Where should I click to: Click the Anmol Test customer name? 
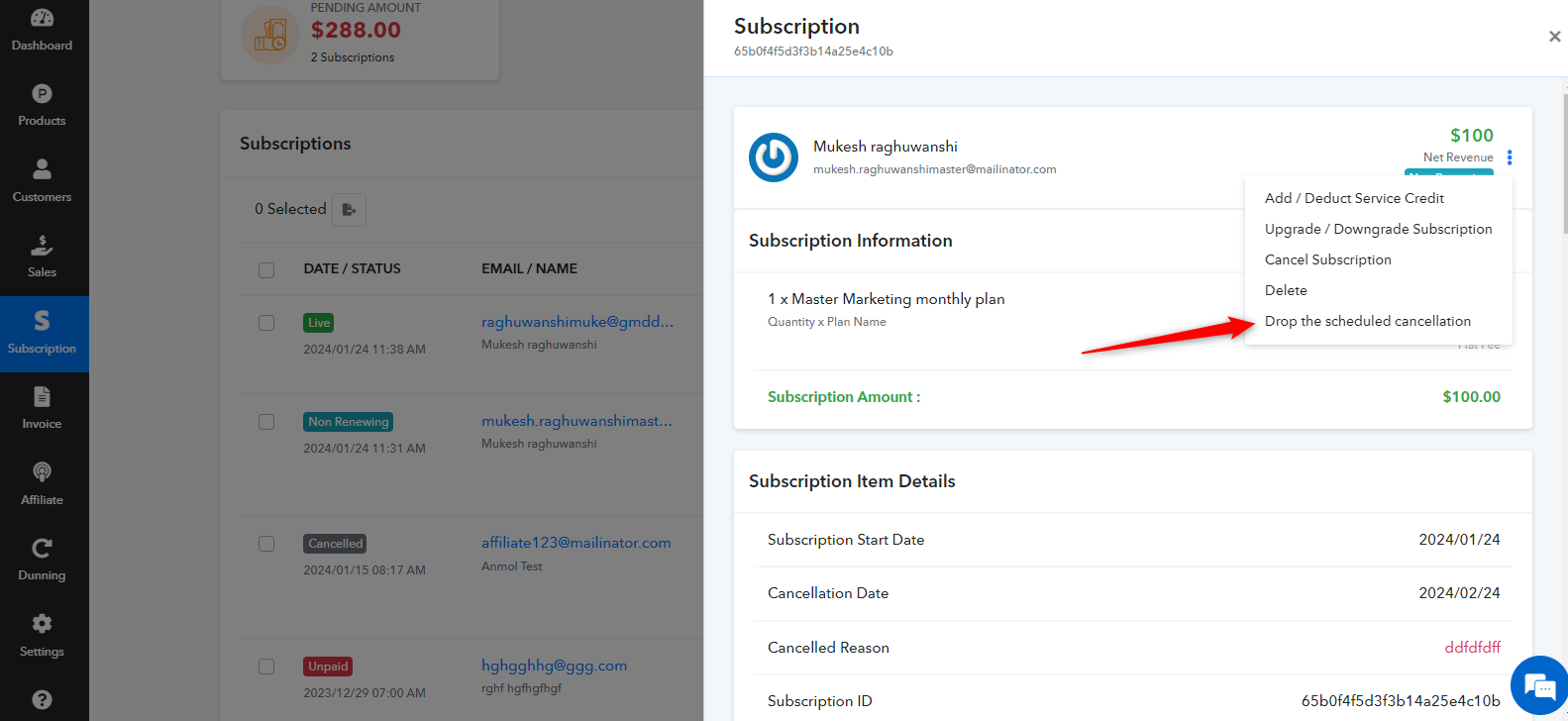(x=512, y=566)
